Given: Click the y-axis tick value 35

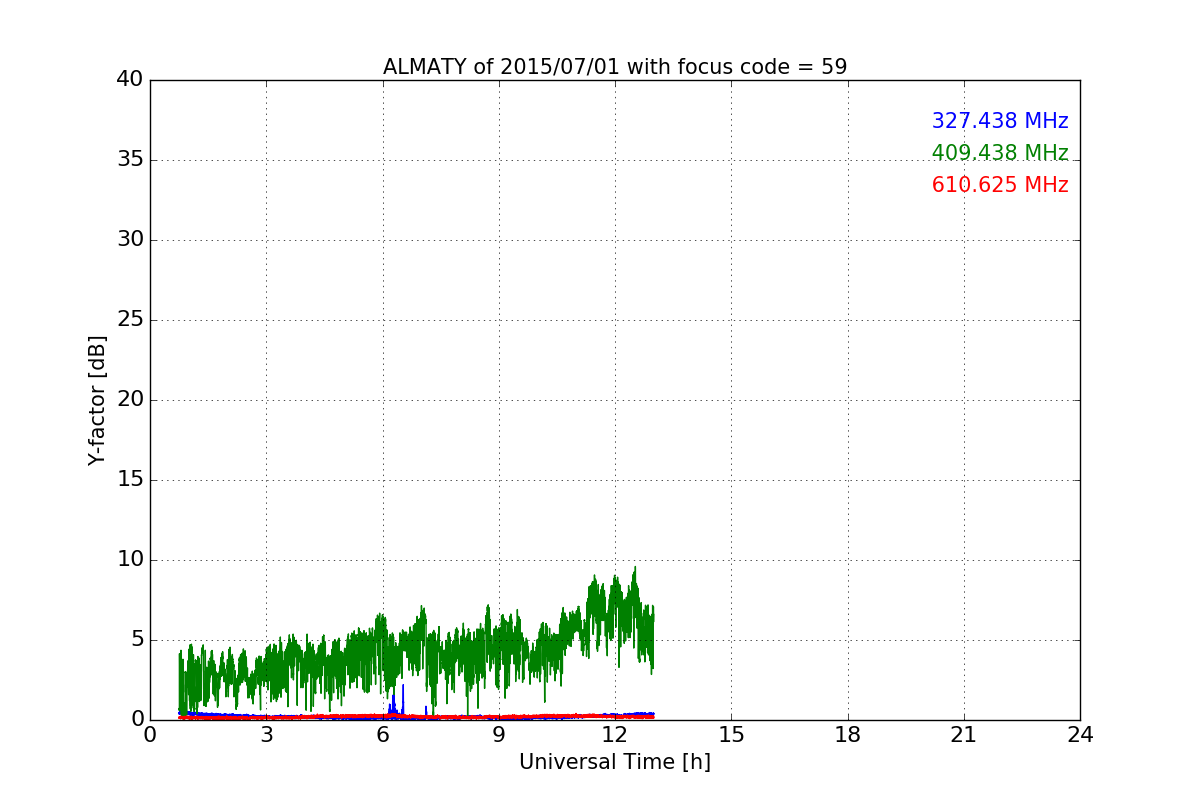Looking at the screenshot, I should (130, 160).
